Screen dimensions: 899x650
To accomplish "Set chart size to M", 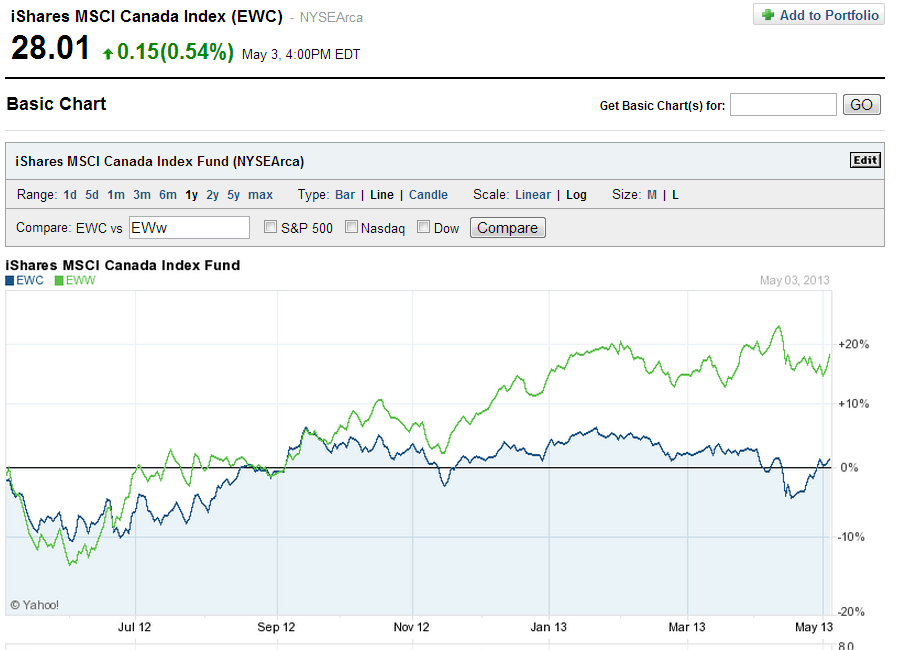I will (x=652, y=195).
